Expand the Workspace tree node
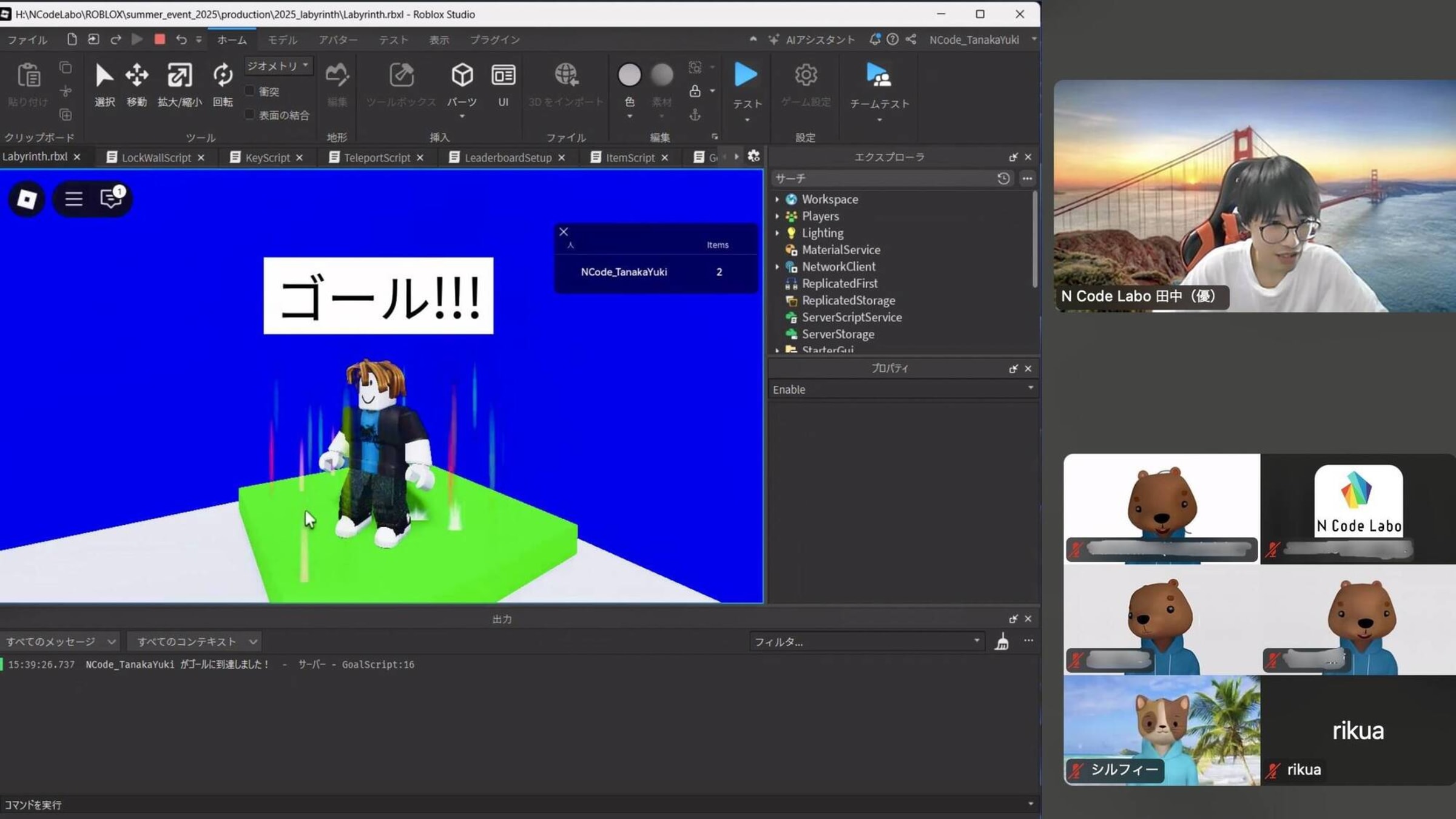This screenshot has width=1456, height=819. click(x=777, y=199)
